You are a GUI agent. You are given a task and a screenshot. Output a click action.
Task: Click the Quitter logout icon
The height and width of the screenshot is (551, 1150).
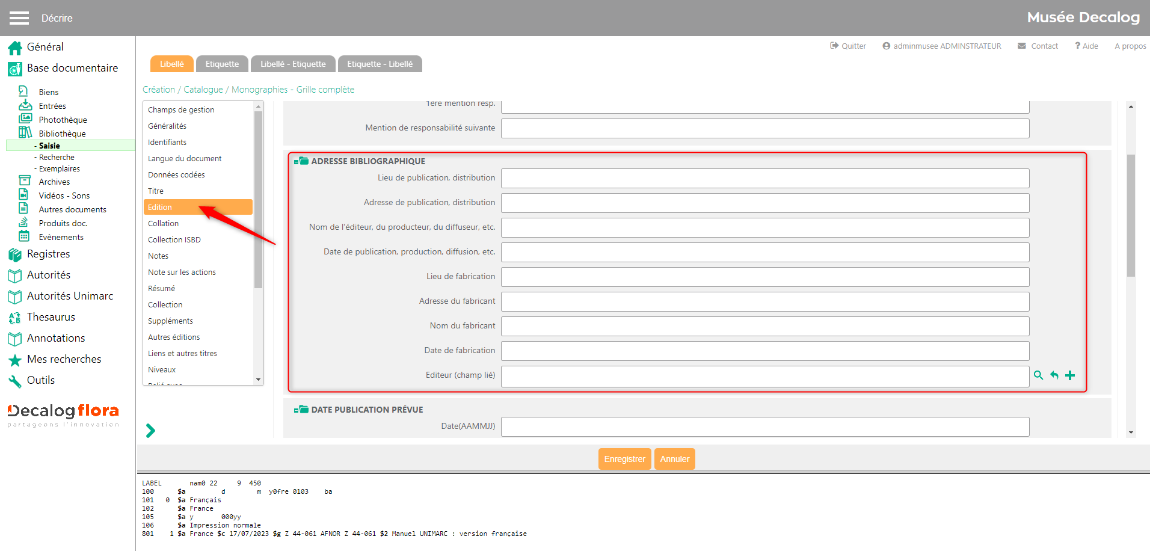click(x=835, y=46)
